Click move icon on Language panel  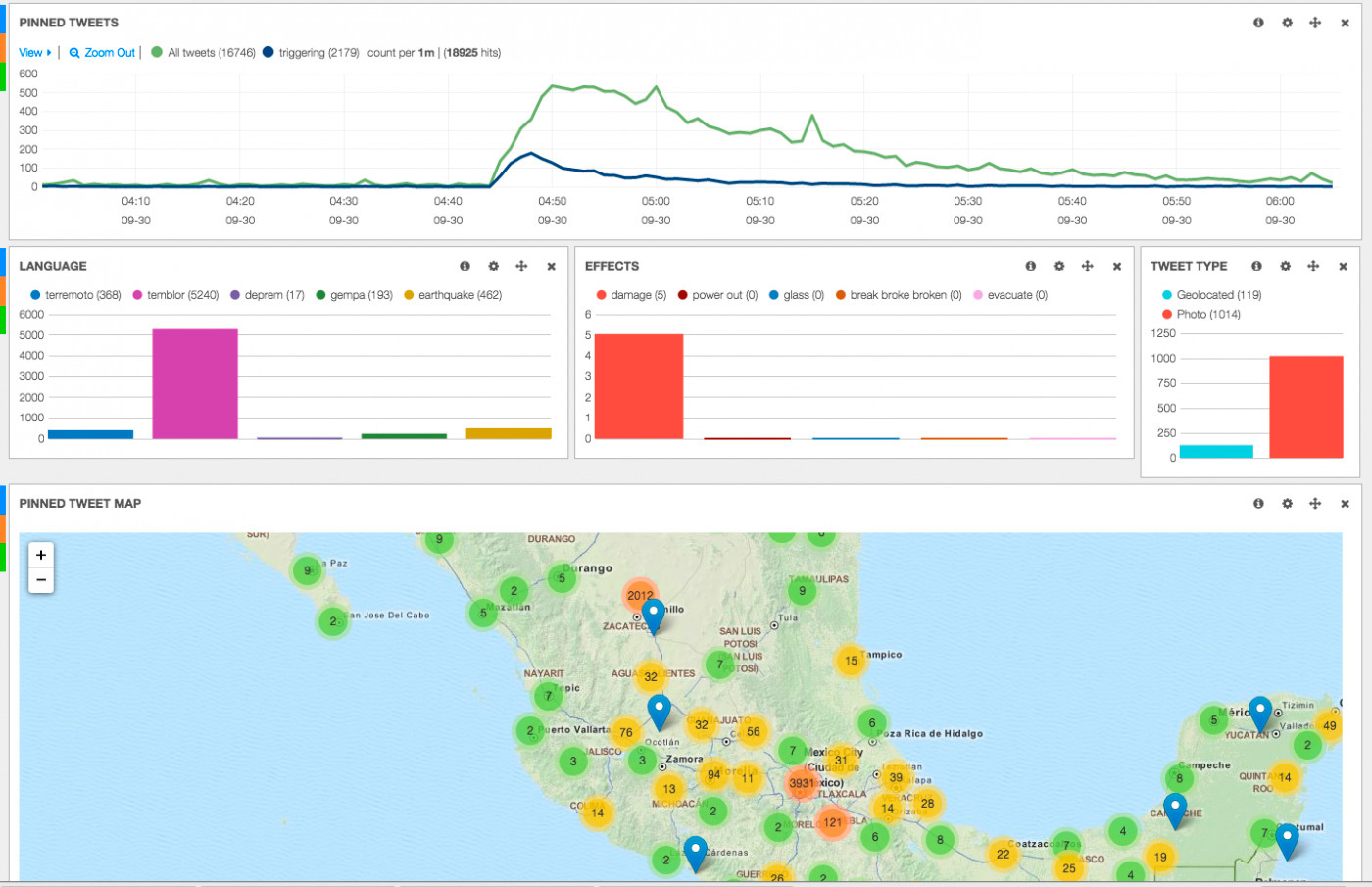point(521,266)
